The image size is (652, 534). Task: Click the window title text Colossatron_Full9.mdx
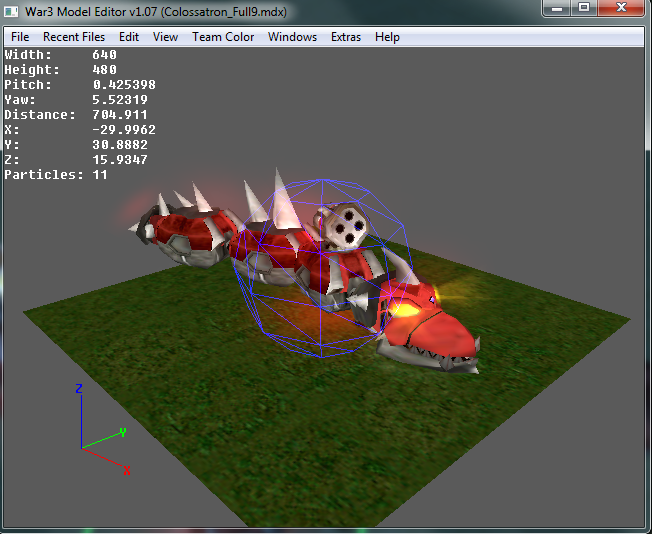click(224, 12)
